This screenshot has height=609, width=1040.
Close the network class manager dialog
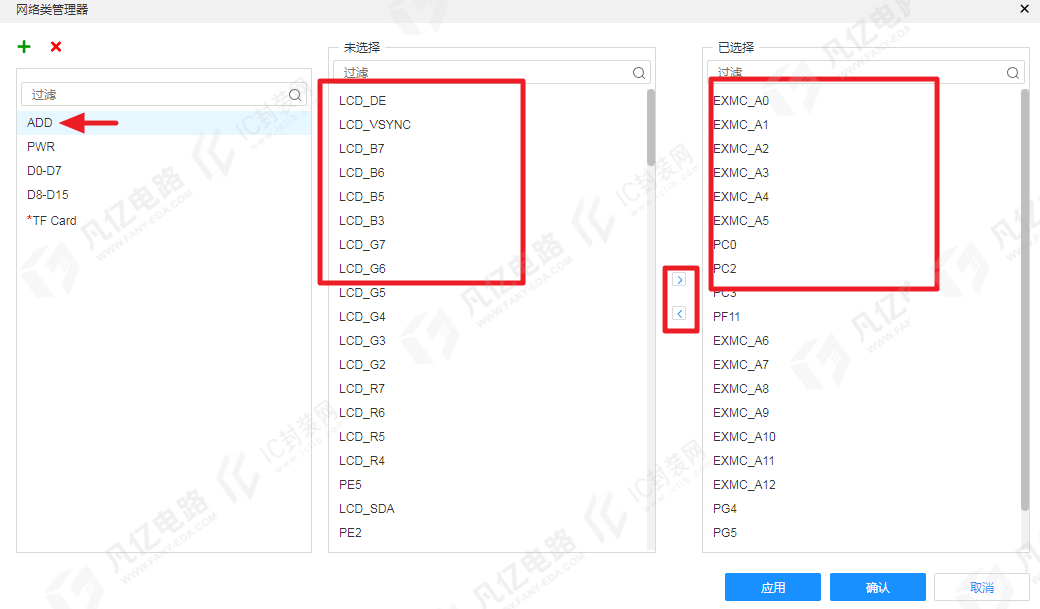(x=1025, y=9)
